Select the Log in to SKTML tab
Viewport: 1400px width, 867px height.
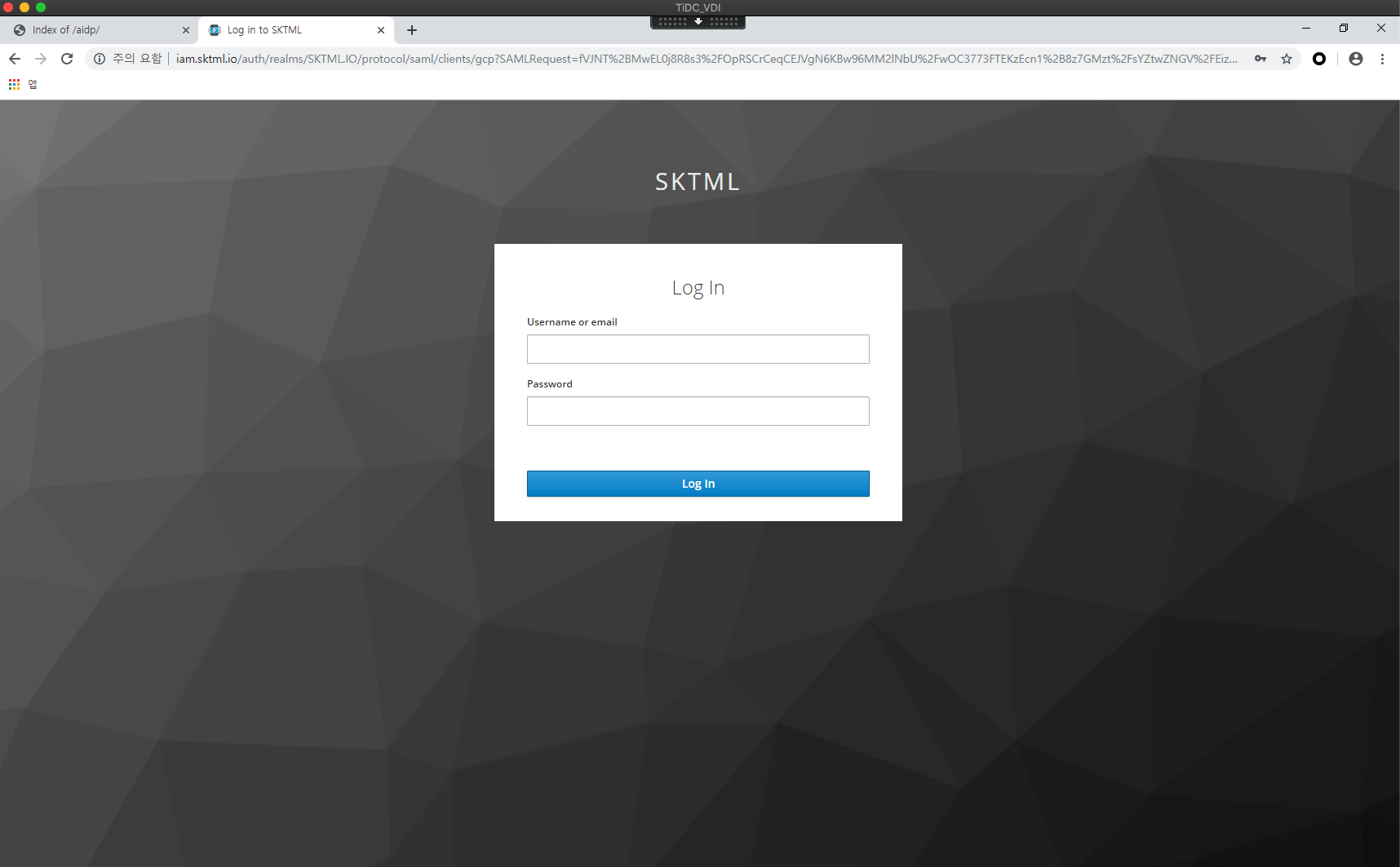(286, 30)
